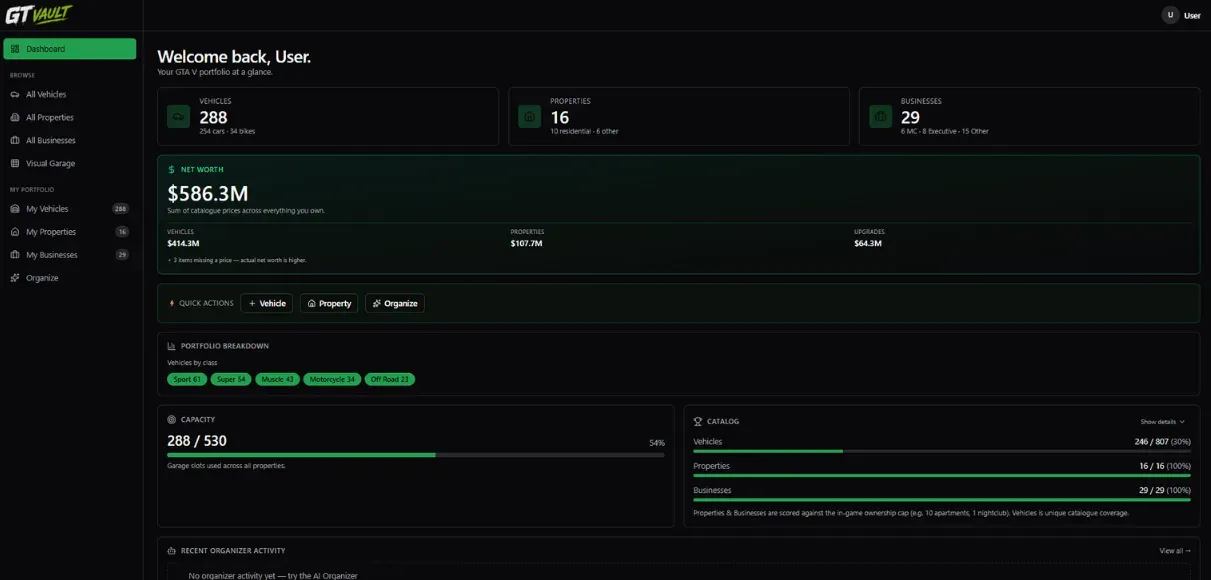Open My Properties in the sidebar
The width and height of the screenshot is (1211, 580).
70,232
